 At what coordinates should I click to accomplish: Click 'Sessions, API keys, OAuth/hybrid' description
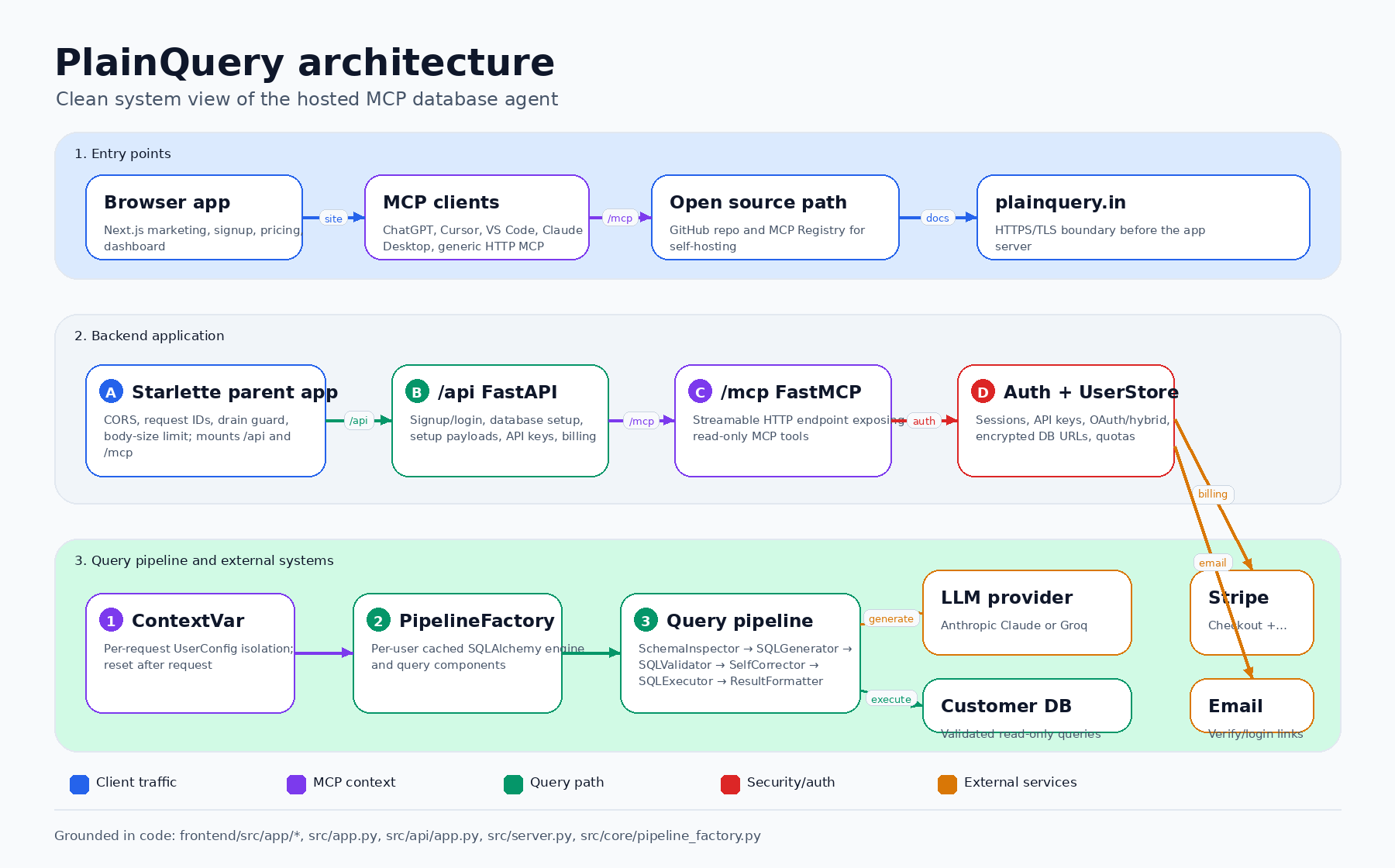1073,428
